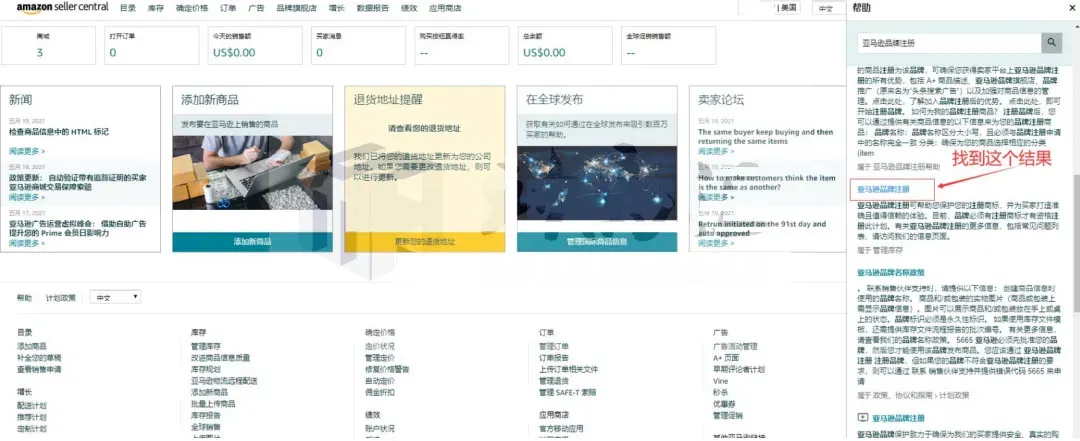
Task: Click the Vine footer link
Action: (720, 380)
